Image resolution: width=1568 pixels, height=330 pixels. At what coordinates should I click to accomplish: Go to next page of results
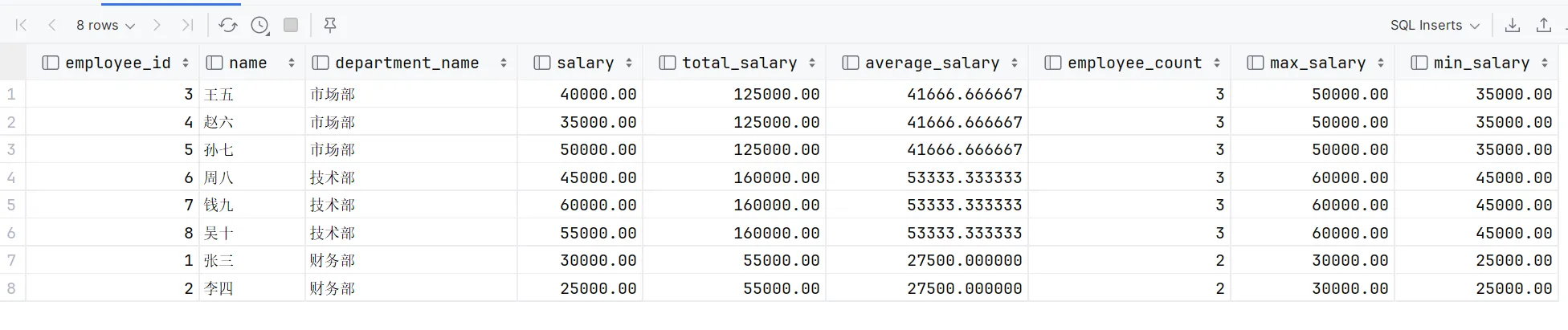157,26
